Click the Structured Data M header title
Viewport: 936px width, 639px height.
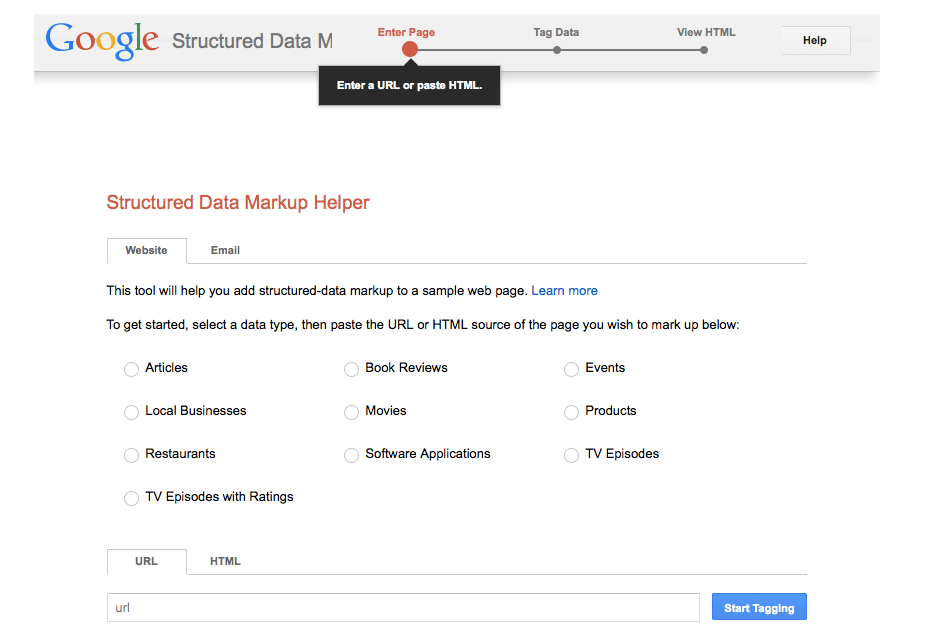pos(252,41)
